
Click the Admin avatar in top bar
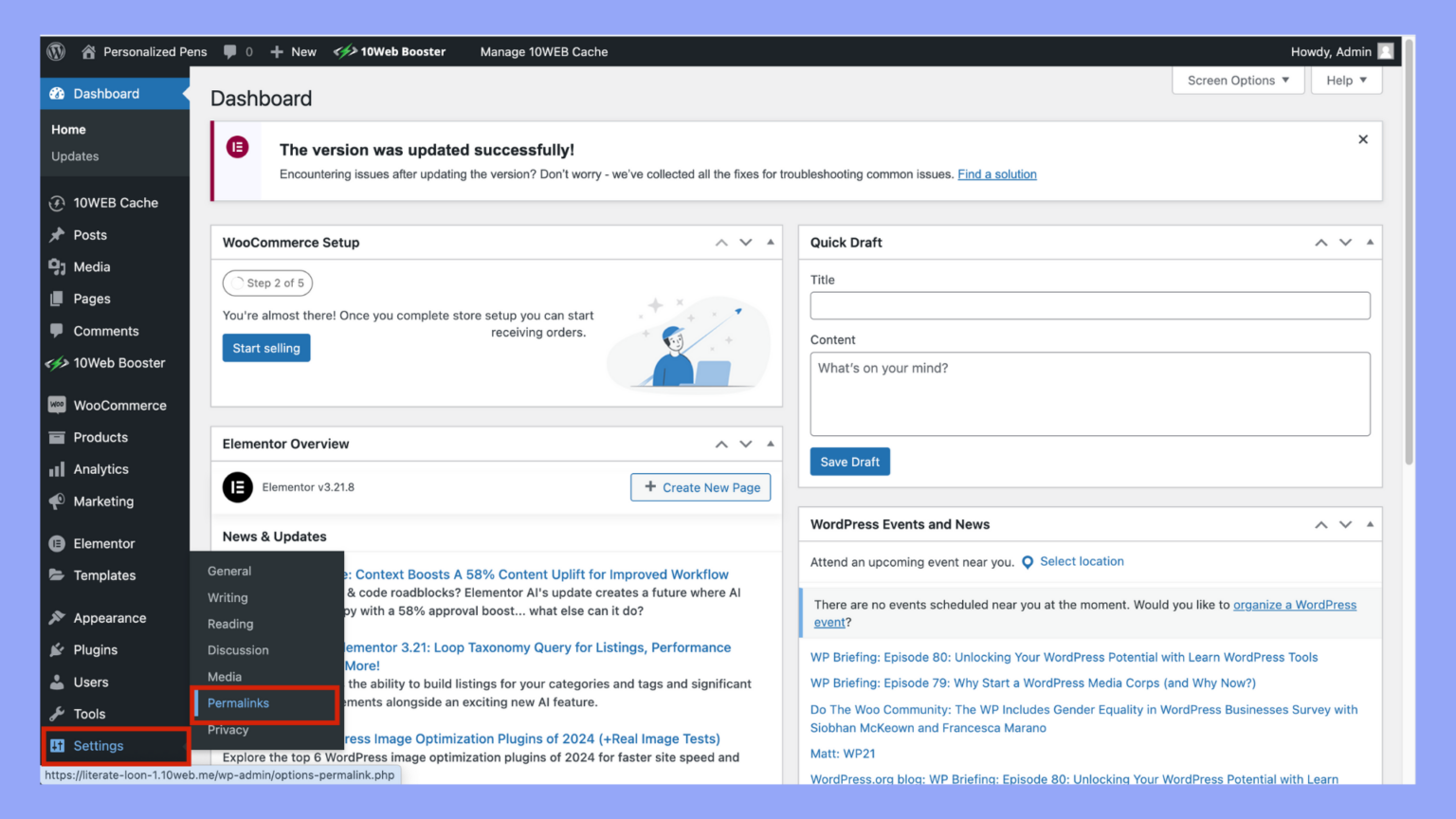pos(1386,51)
